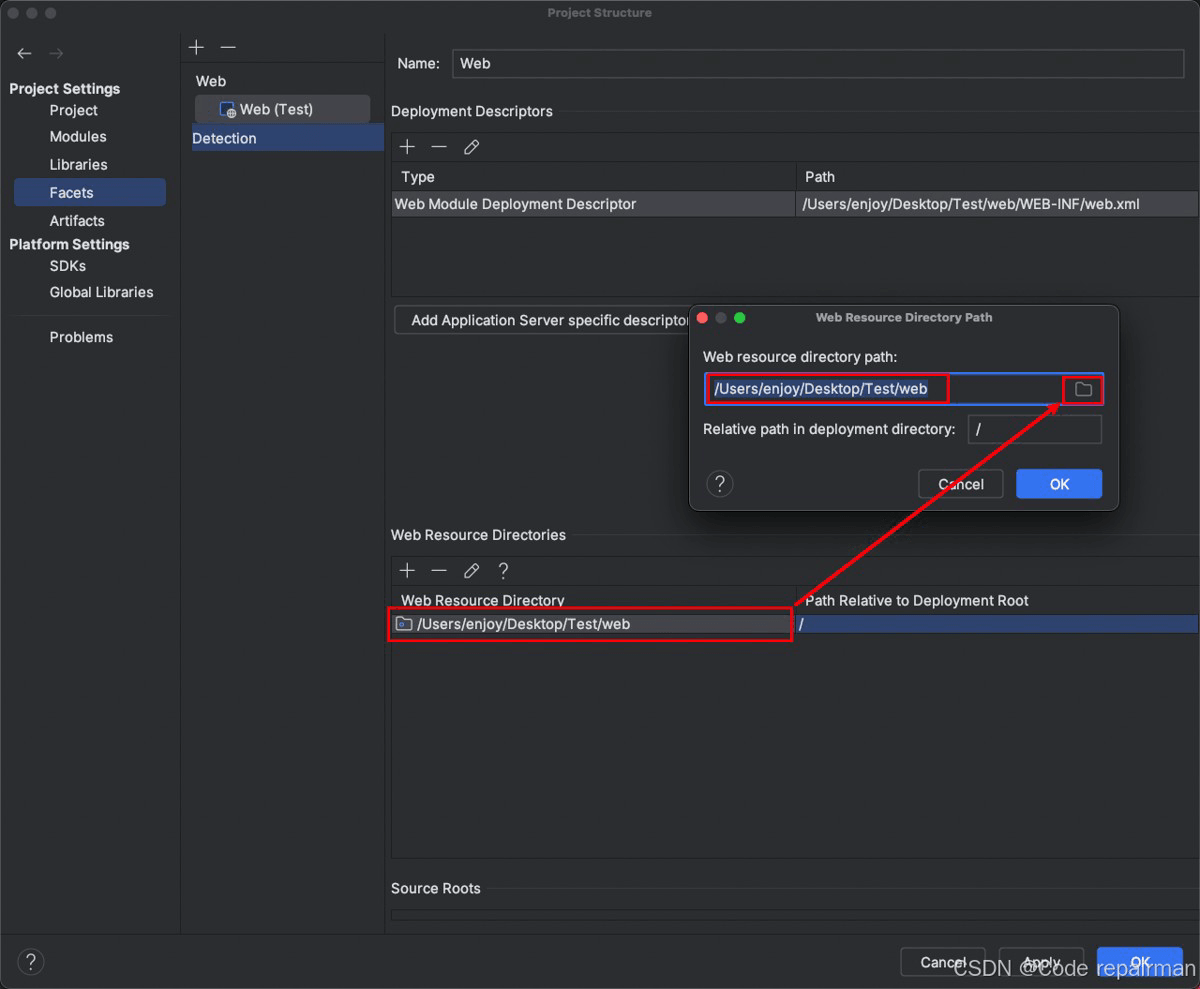Image resolution: width=1200 pixels, height=989 pixels.
Task: Open Artifacts settings section
Action: (77, 221)
